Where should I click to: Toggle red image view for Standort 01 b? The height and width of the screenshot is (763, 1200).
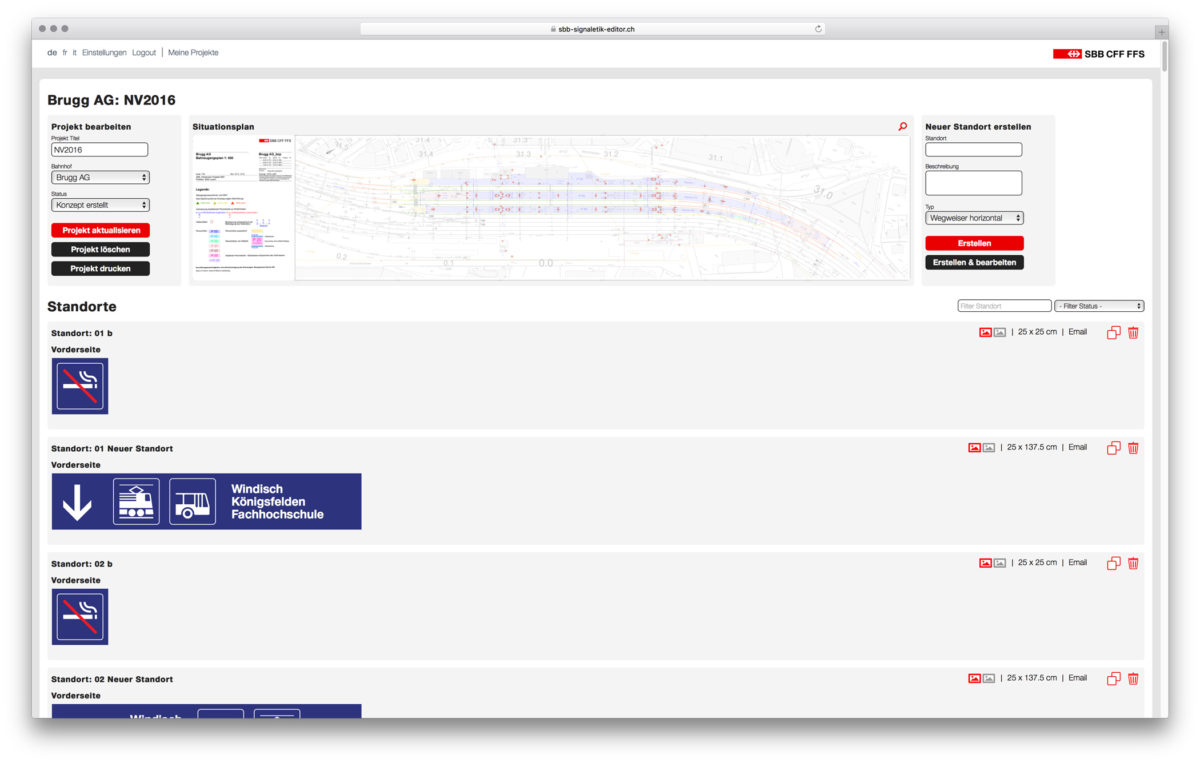[985, 333]
